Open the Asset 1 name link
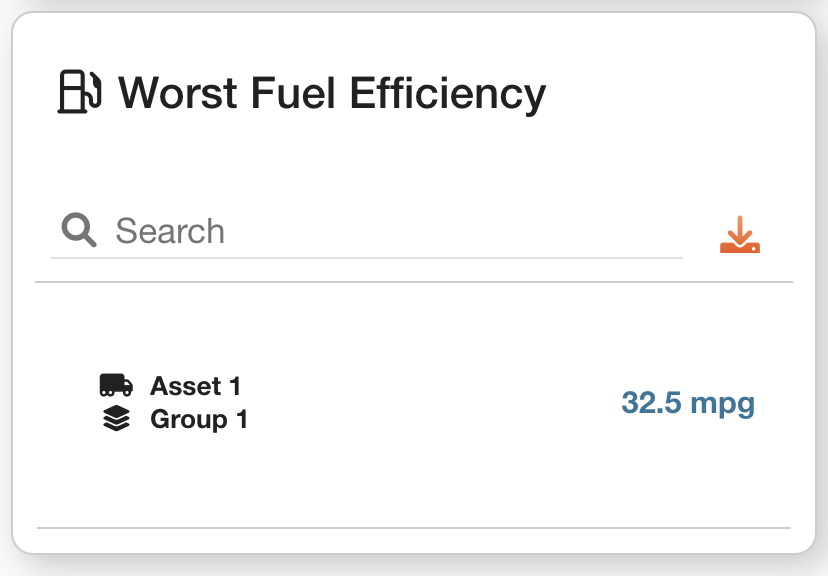Viewport: 828px width, 576px height. click(x=196, y=385)
